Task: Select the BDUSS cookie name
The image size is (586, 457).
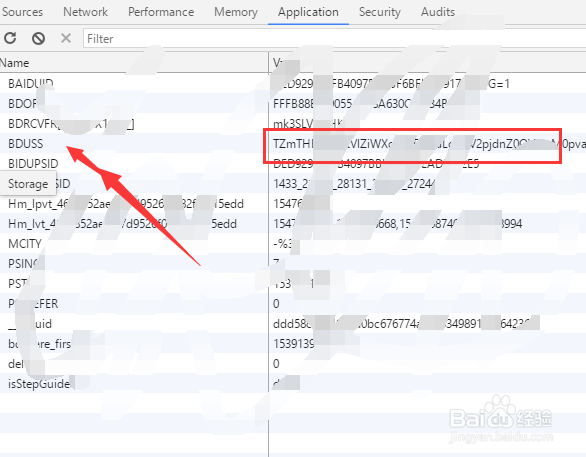Action: click(26, 143)
